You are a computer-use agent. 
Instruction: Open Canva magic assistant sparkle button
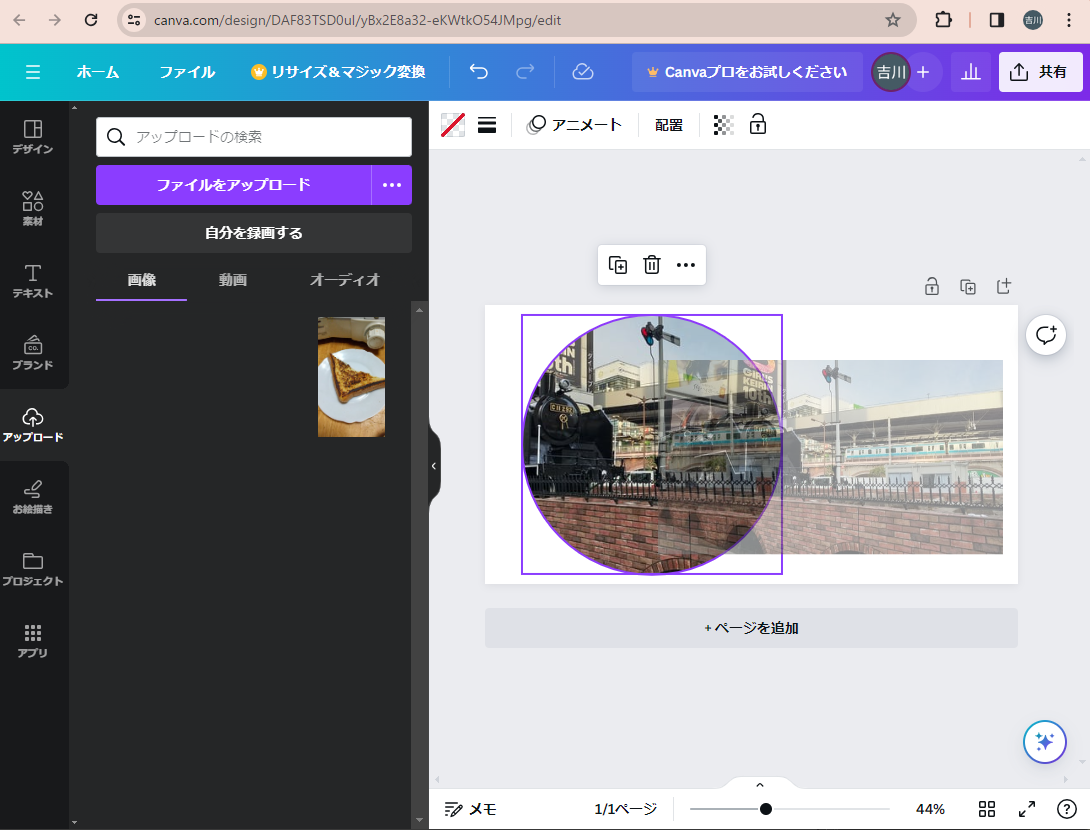(x=1045, y=741)
